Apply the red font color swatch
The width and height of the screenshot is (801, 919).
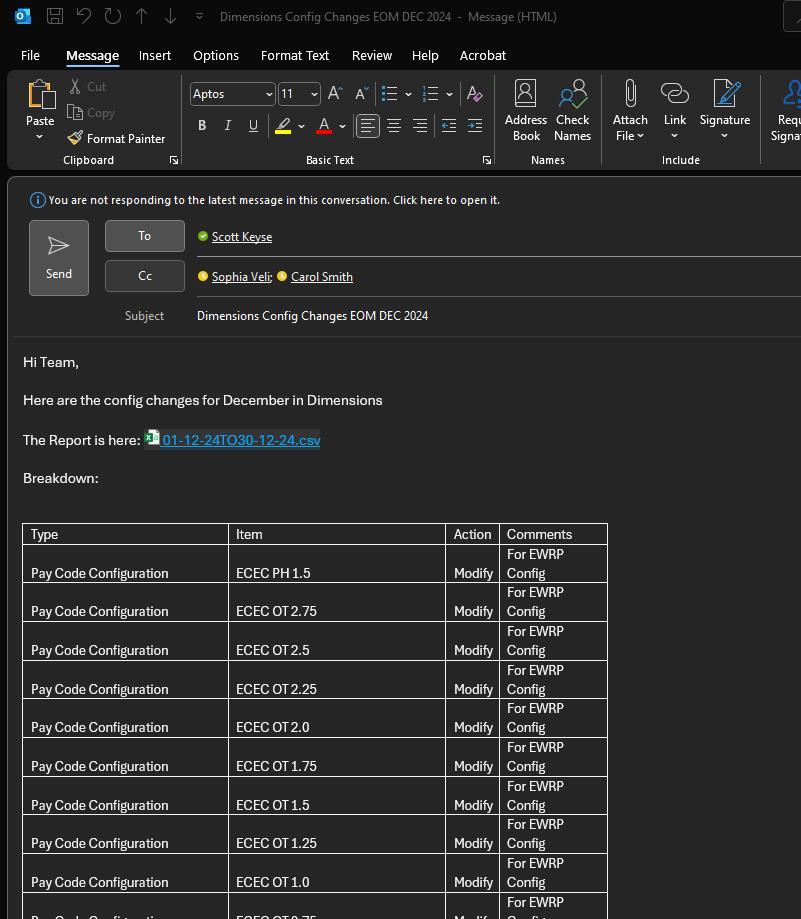coord(323,126)
